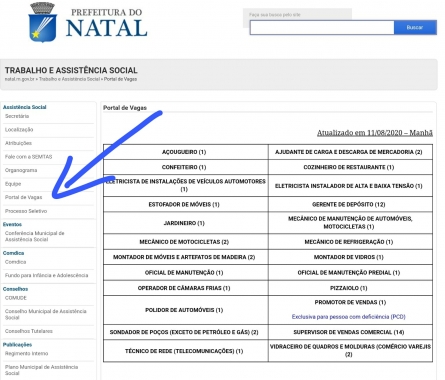
Task: Select SUPERVISOR DE VENDAS COMERCIAL (14) cell
Action: [x=350, y=332]
